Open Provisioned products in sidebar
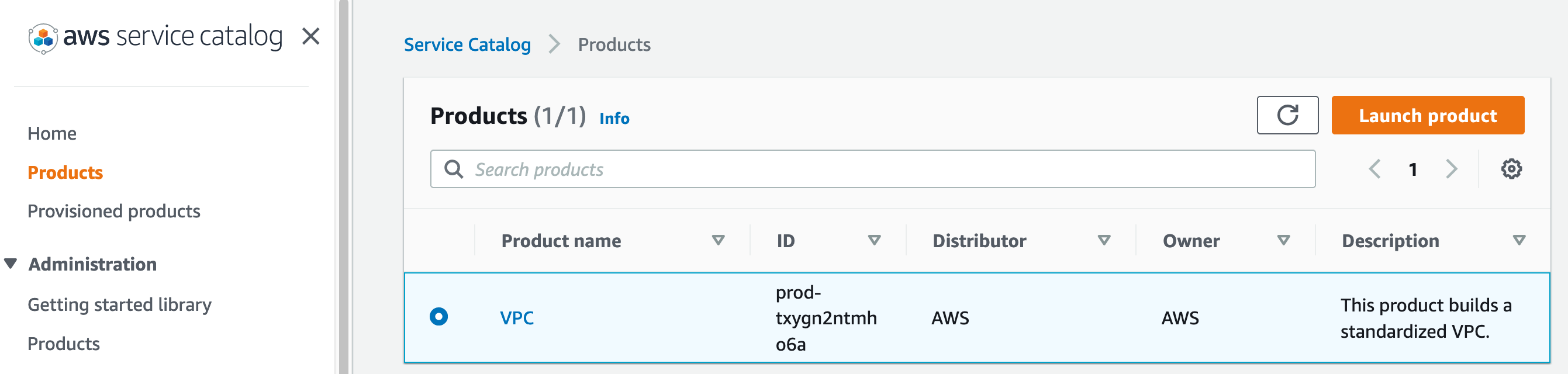1568x374 pixels. pos(114,211)
